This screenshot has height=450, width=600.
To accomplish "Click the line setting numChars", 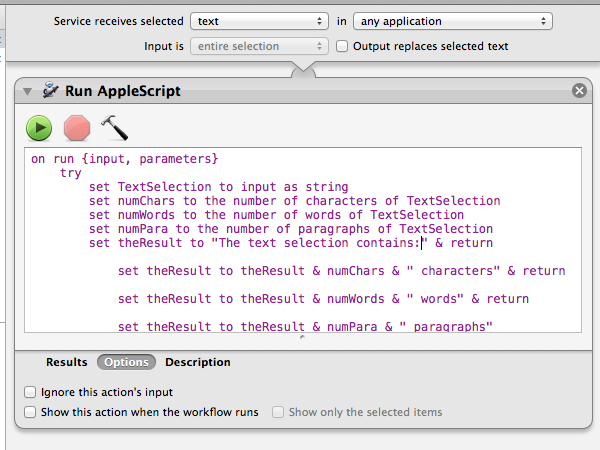I will pyautogui.click(x=295, y=201).
